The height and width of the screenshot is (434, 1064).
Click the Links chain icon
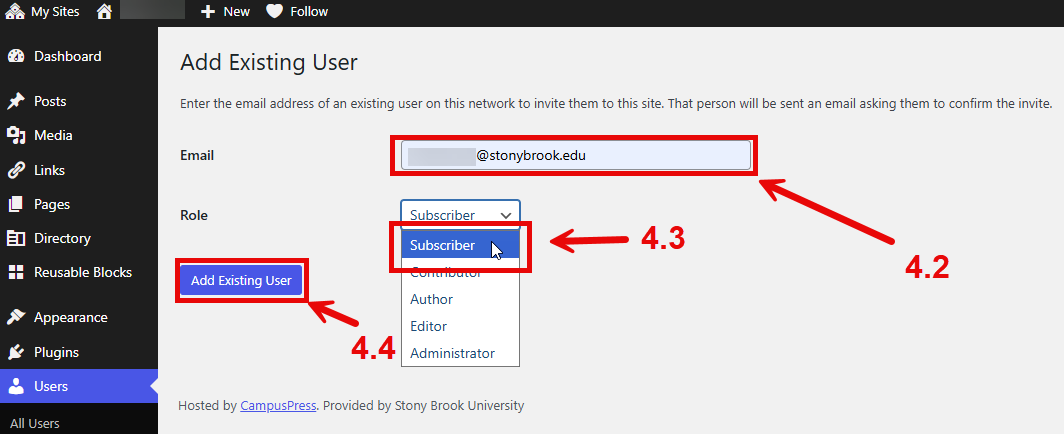pyautogui.click(x=16, y=170)
